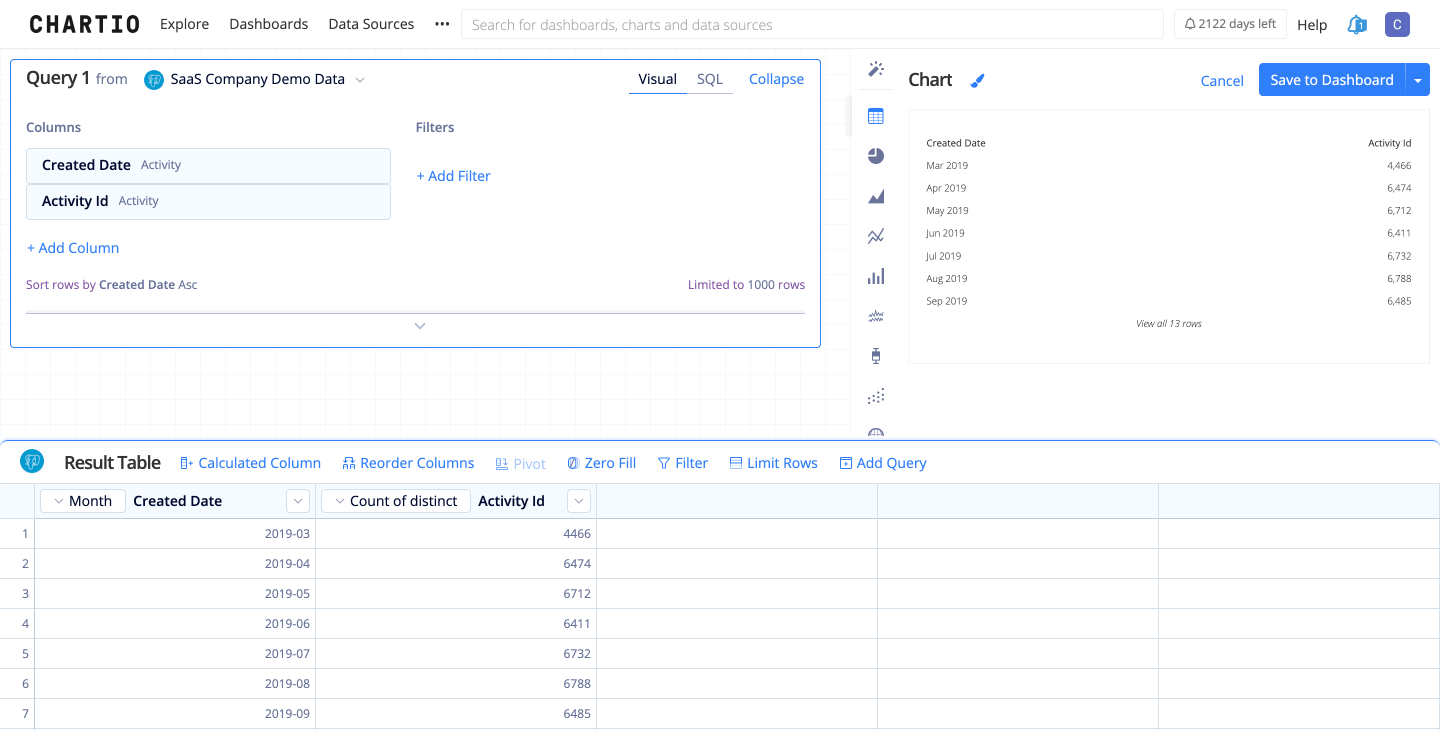The width and height of the screenshot is (1440, 730).
Task: Click the 6474 cell in Result Table
Action: pos(456,564)
